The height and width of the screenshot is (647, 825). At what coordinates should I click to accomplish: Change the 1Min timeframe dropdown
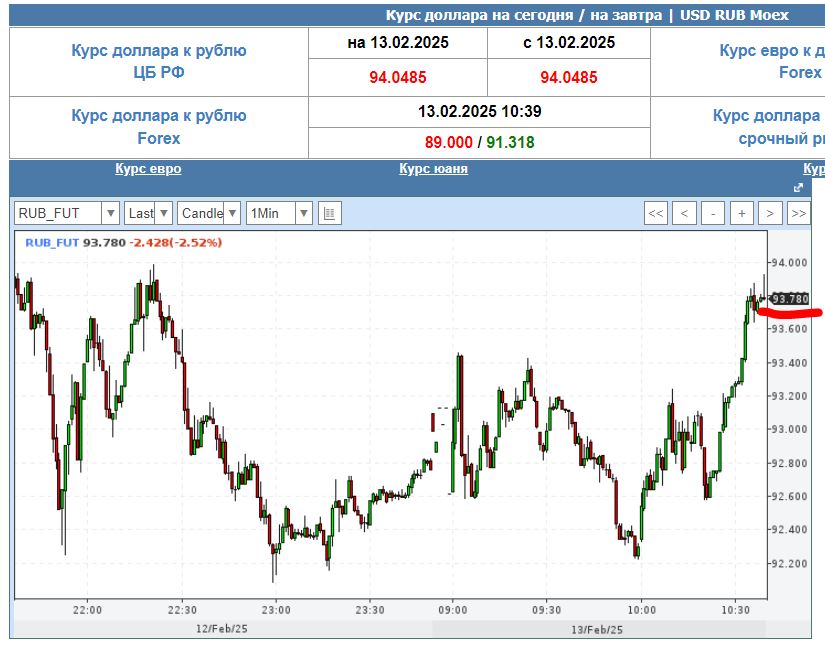(279, 213)
